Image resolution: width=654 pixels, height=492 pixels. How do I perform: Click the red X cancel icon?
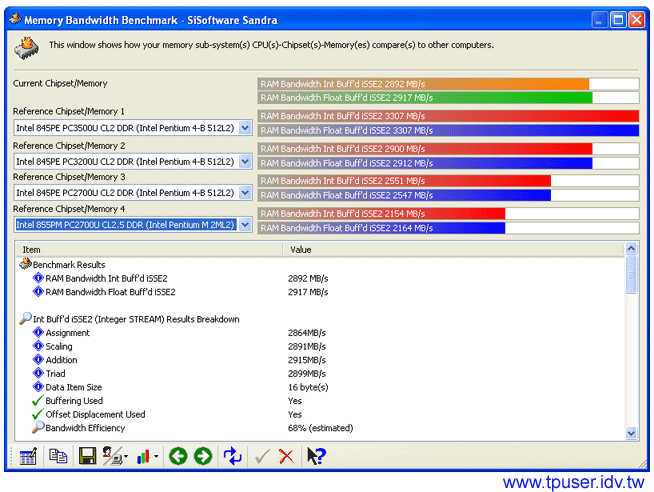coord(286,456)
